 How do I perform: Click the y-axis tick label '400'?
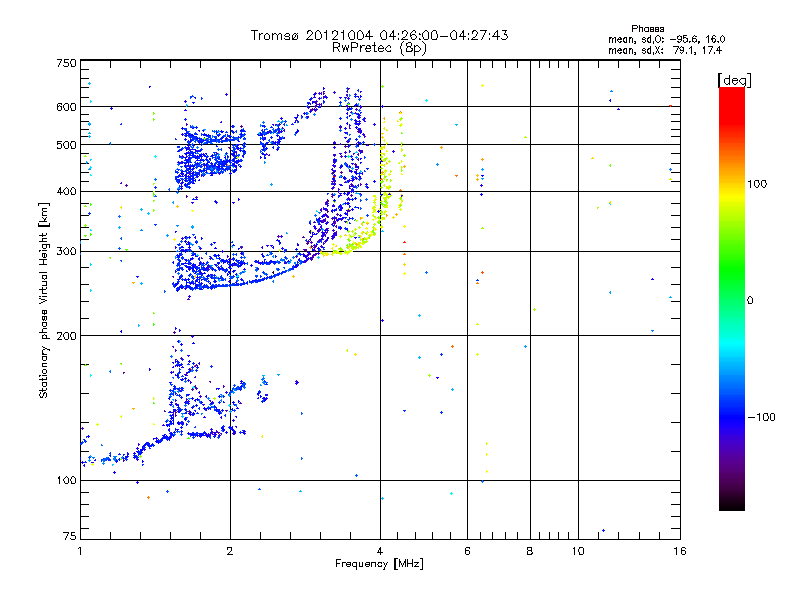(x=66, y=191)
